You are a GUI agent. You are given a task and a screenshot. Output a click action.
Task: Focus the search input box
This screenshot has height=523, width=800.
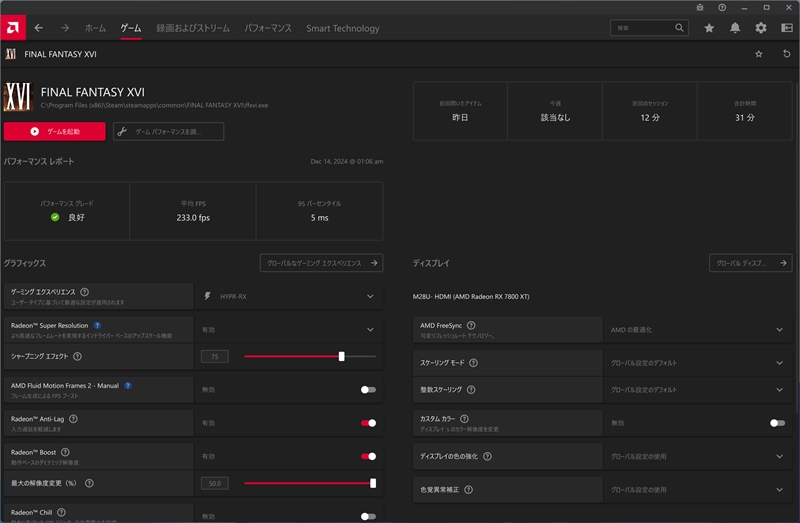click(x=643, y=28)
